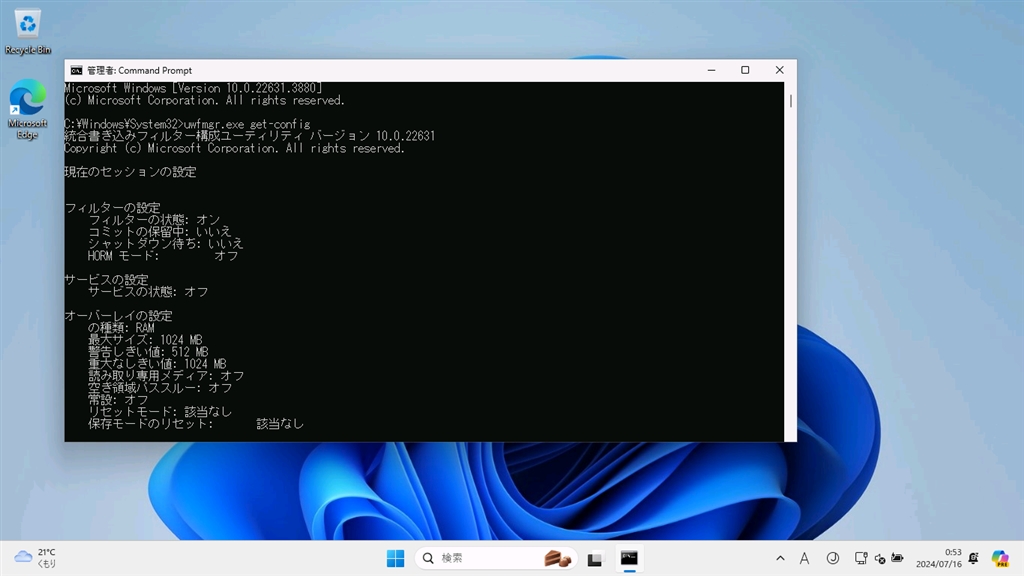1024x576 pixels.
Task: Open Task View from the taskbar
Action: [594, 559]
